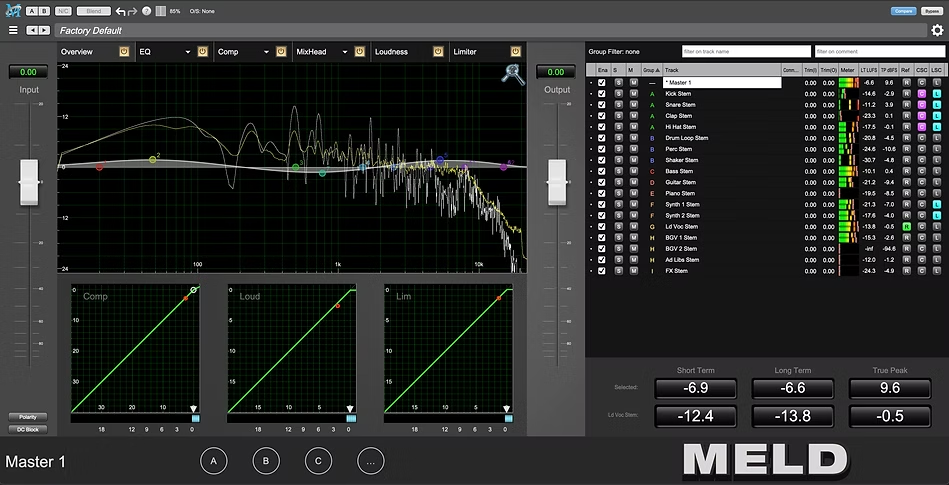The image size is (949, 485).
Task: Open the help question mark icon
Action: 147,11
